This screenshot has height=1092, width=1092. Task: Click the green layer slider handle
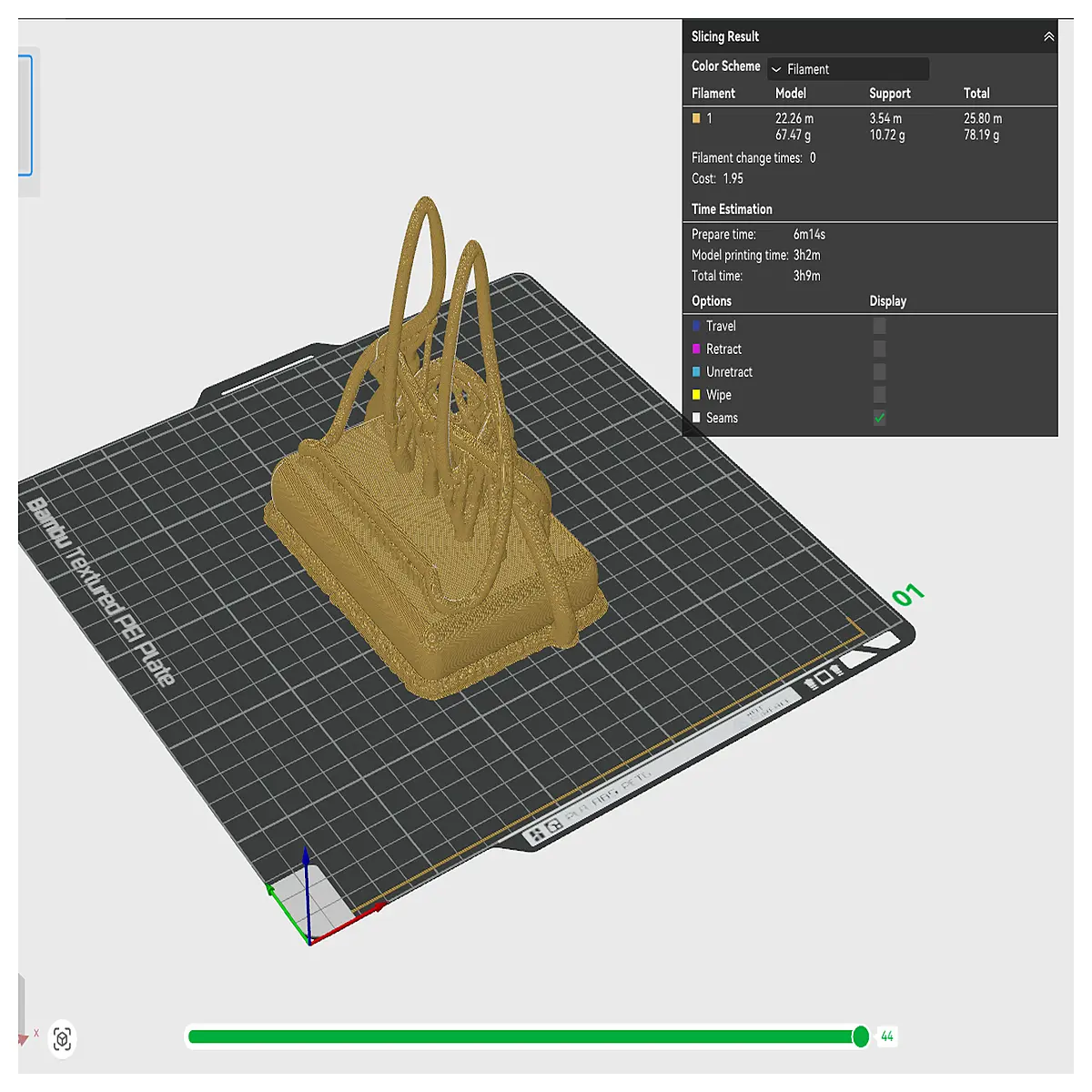860,1036
